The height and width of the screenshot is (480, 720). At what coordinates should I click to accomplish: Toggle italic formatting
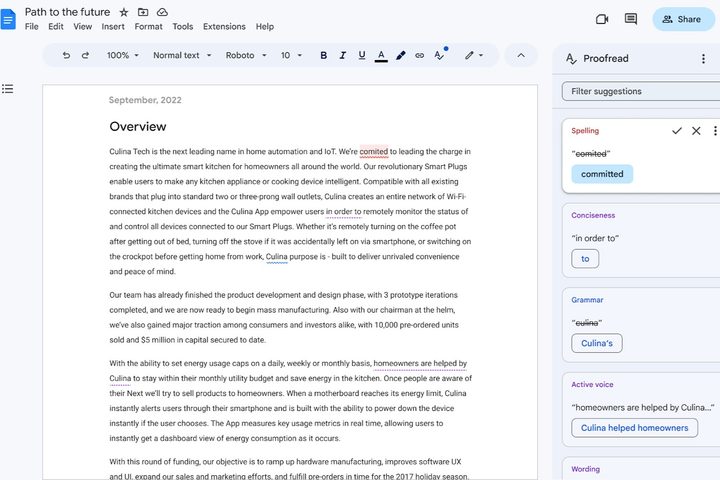point(343,55)
